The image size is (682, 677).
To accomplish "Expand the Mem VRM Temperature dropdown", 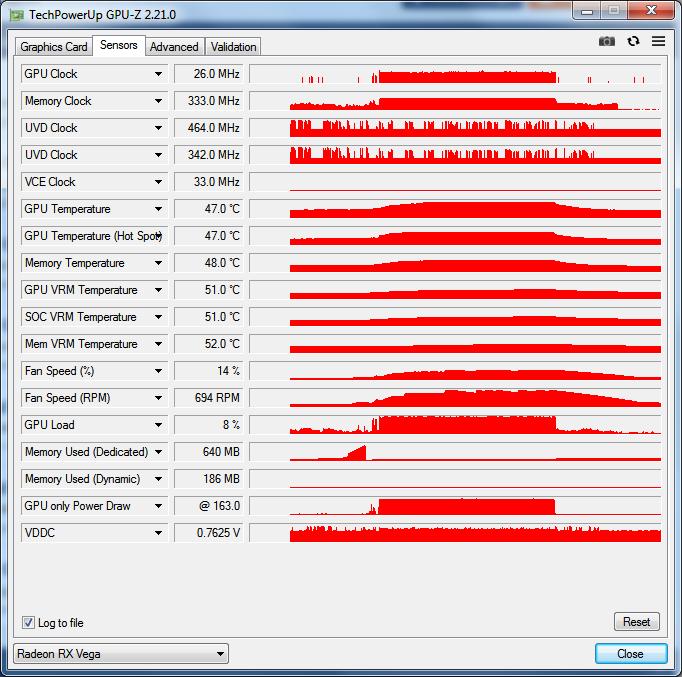I will point(158,344).
